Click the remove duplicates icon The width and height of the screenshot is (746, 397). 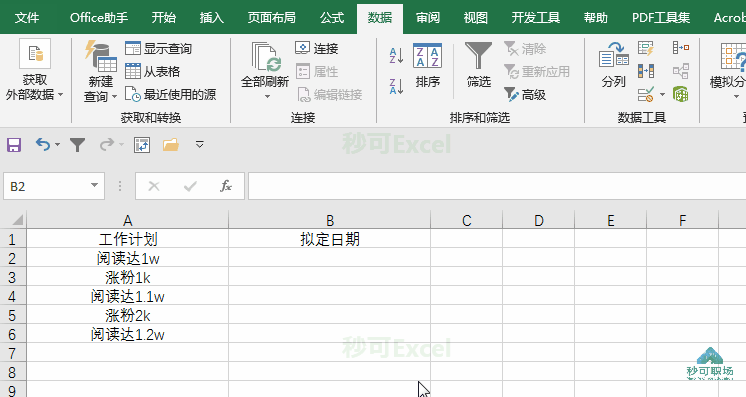(646, 71)
